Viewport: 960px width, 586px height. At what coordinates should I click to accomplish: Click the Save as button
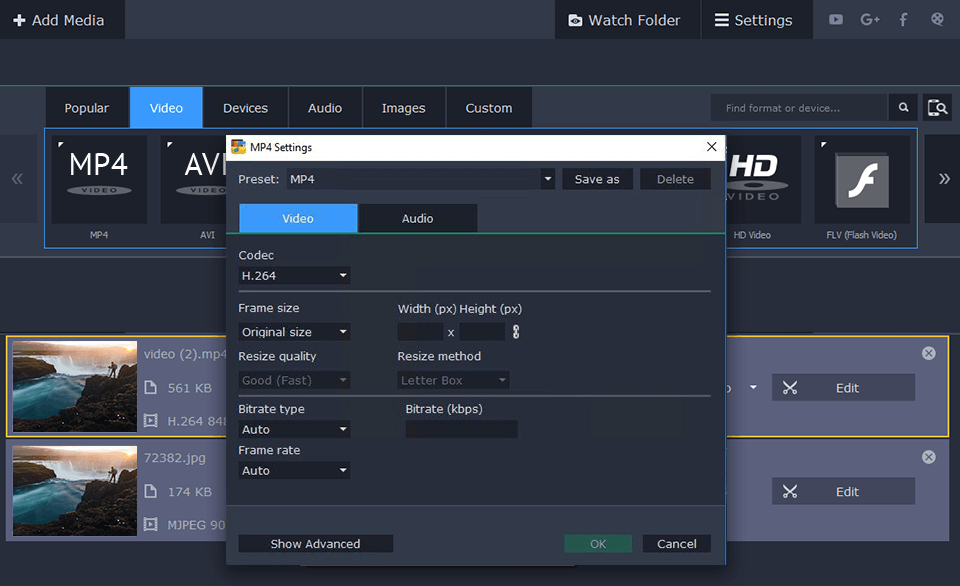coord(597,178)
